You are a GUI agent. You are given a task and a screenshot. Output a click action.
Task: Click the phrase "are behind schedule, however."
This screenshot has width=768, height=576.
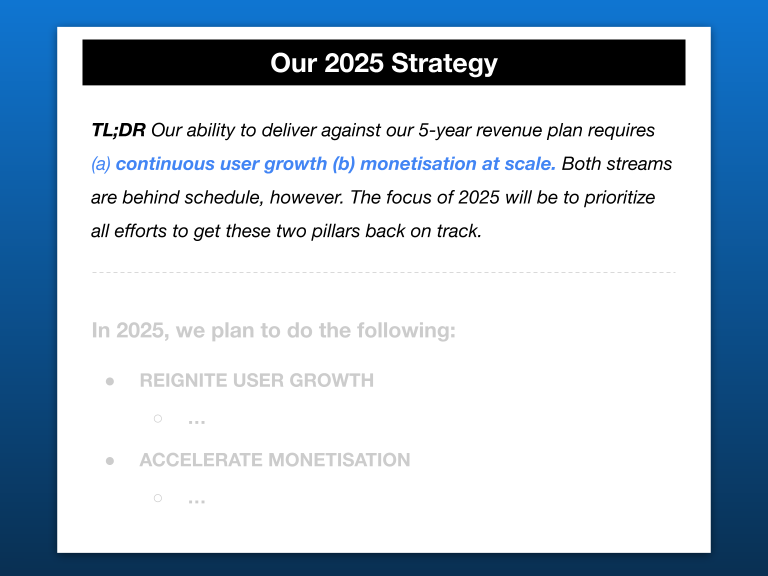[218, 197]
